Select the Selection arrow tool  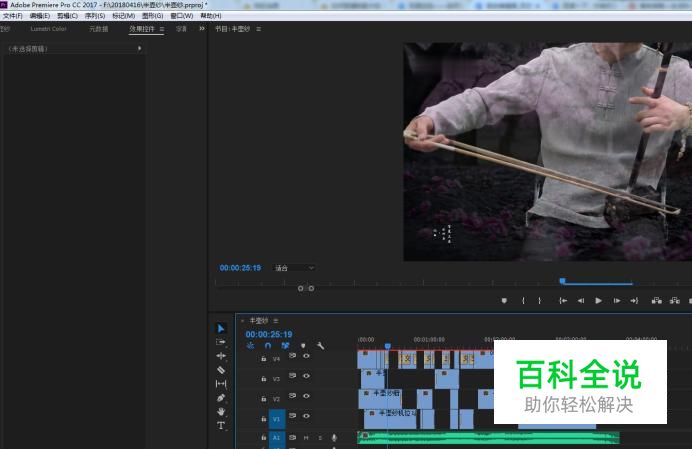[x=221, y=328]
